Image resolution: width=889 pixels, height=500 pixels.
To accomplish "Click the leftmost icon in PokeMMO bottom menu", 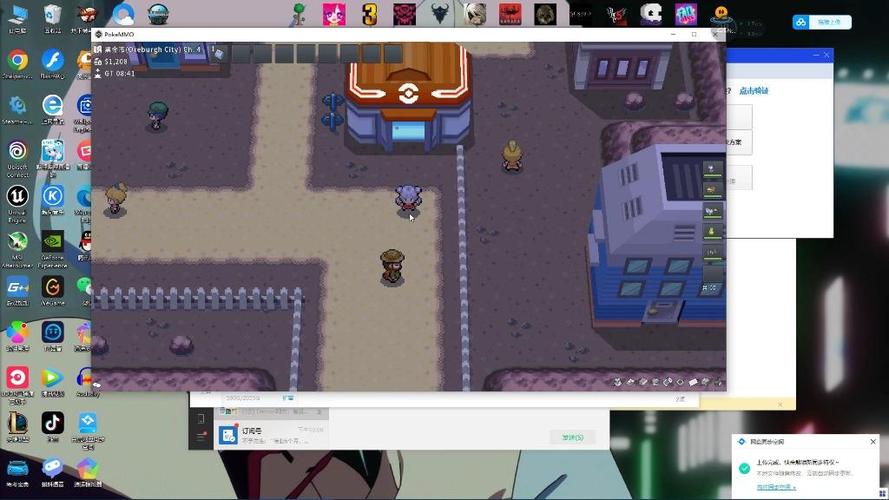I will 618,382.
